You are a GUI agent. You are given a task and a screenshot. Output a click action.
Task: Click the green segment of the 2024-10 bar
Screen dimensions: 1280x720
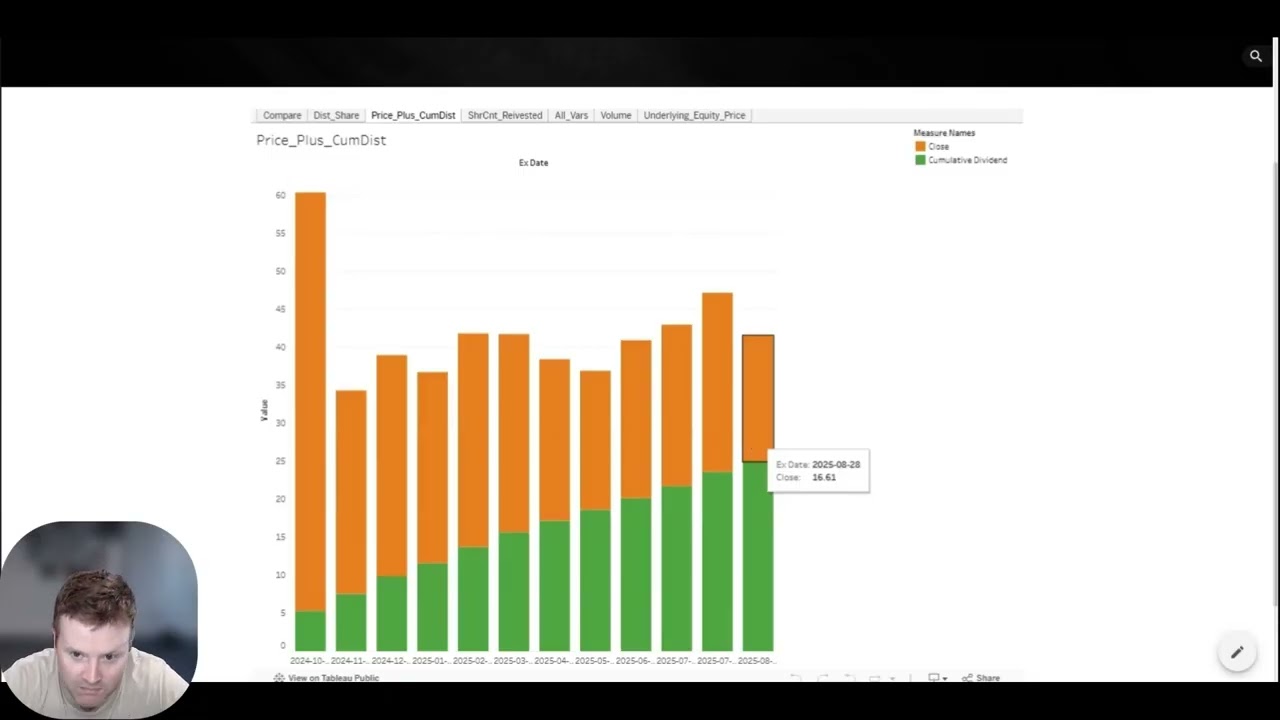tap(310, 631)
